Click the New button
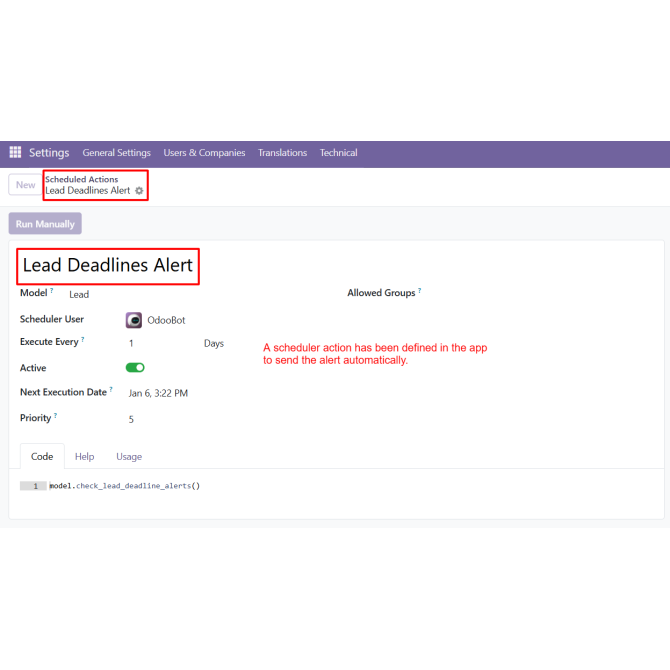Image resolution: width=670 pixels, height=670 pixels. pyautogui.click(x=26, y=185)
